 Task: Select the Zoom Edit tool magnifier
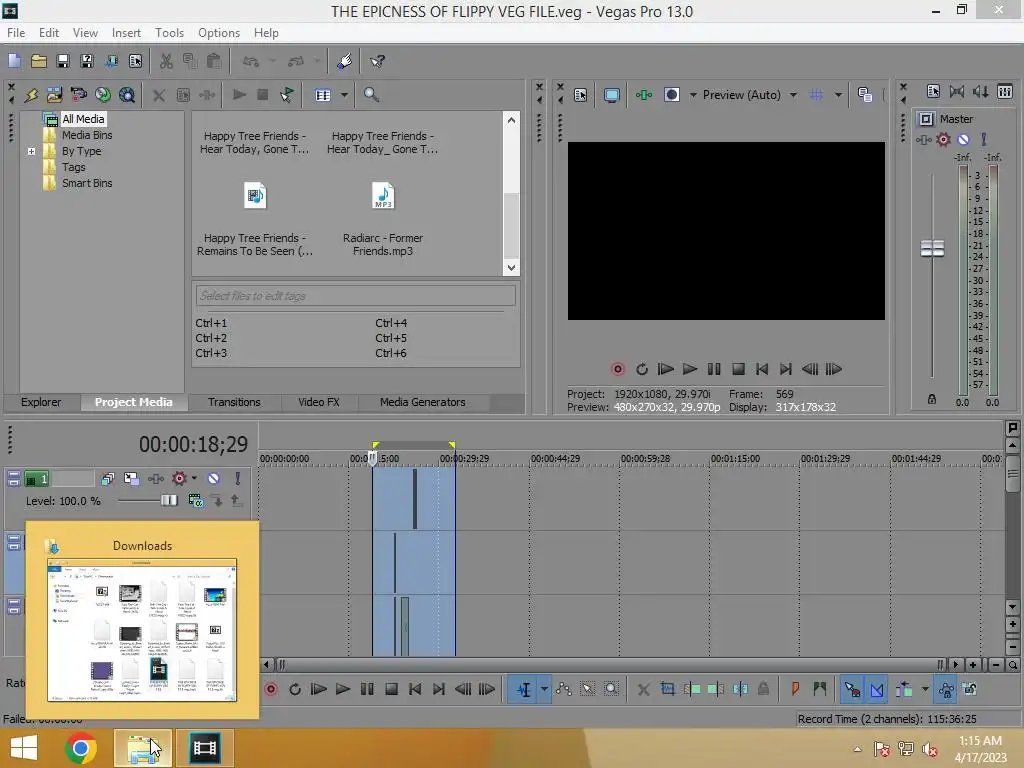point(611,689)
